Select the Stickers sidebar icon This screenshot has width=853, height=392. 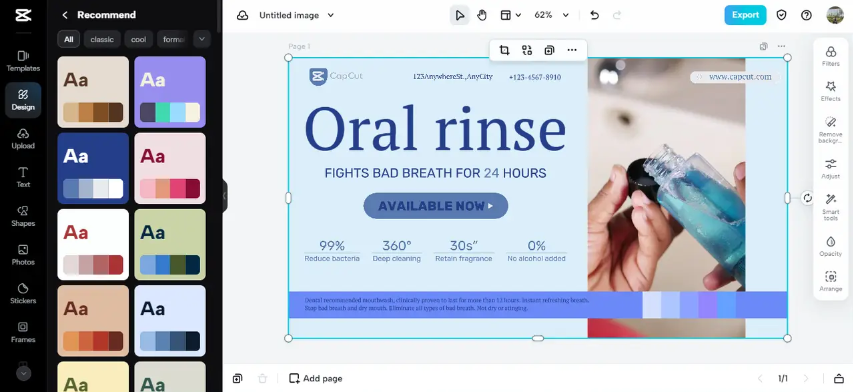tap(23, 294)
